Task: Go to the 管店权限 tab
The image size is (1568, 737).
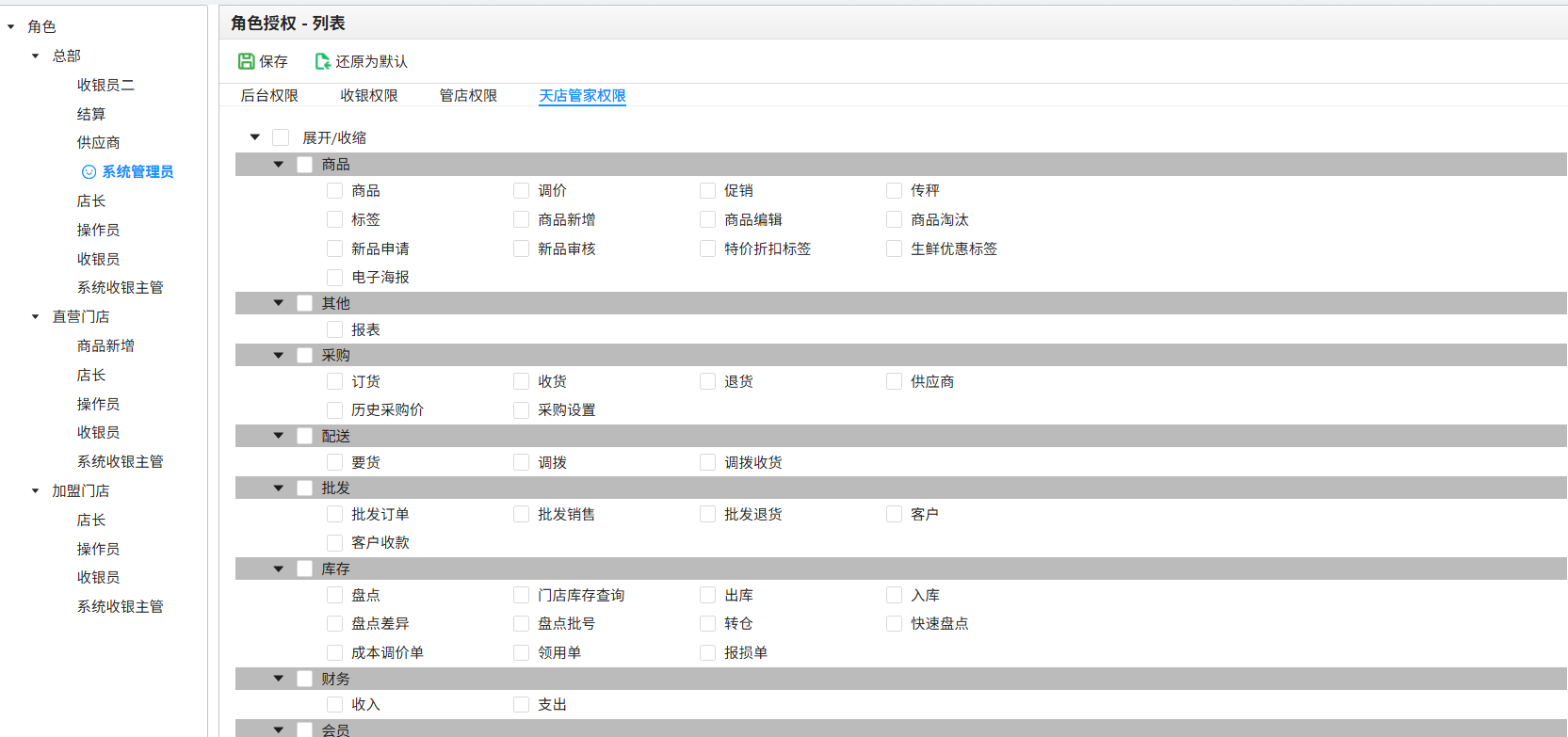Action: click(x=468, y=96)
